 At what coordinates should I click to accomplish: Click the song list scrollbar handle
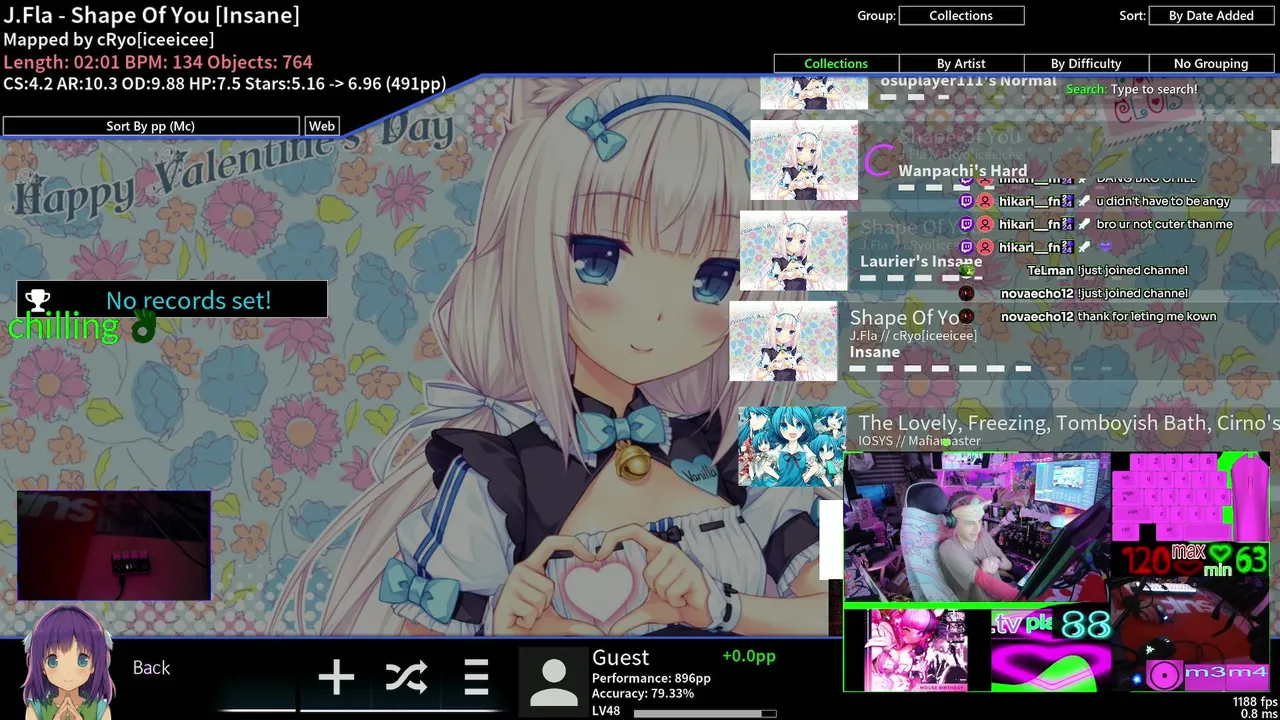point(1275,146)
